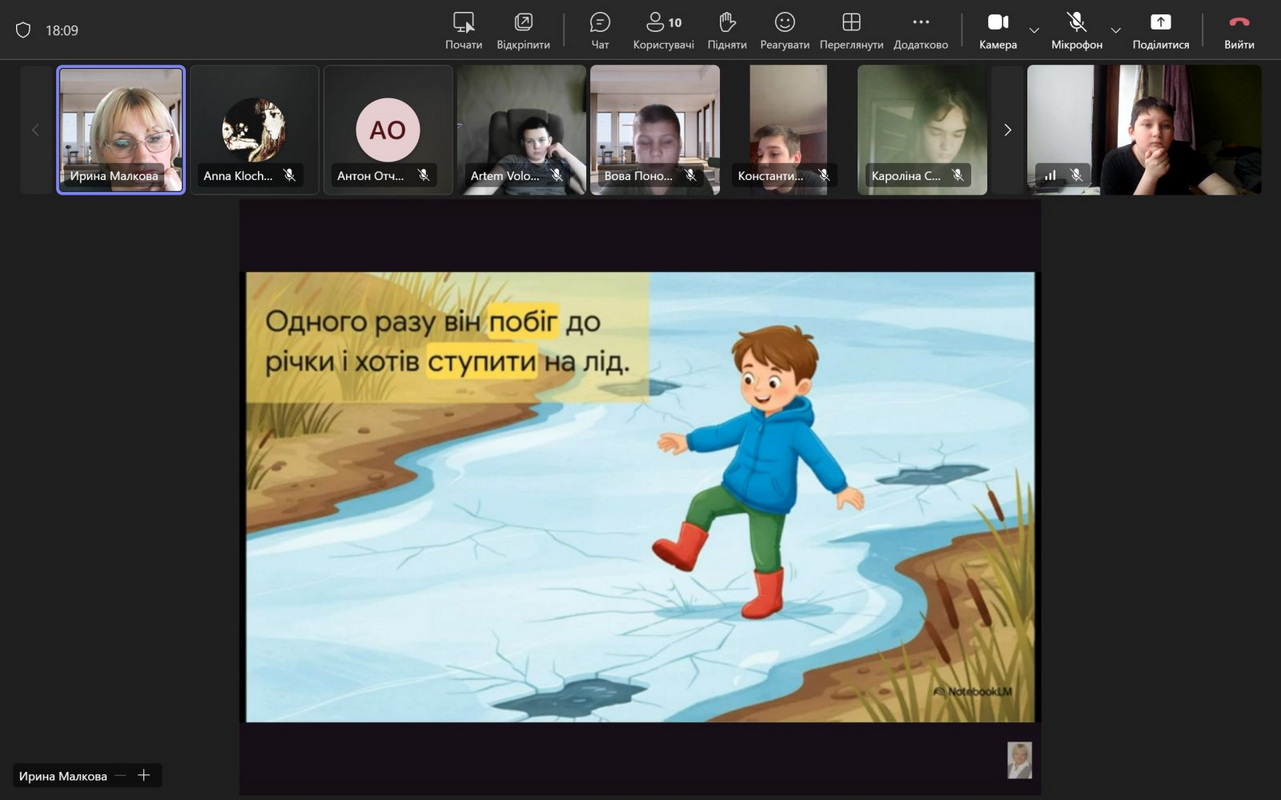
Task: Share screen using Поділитися
Action: [1160, 30]
